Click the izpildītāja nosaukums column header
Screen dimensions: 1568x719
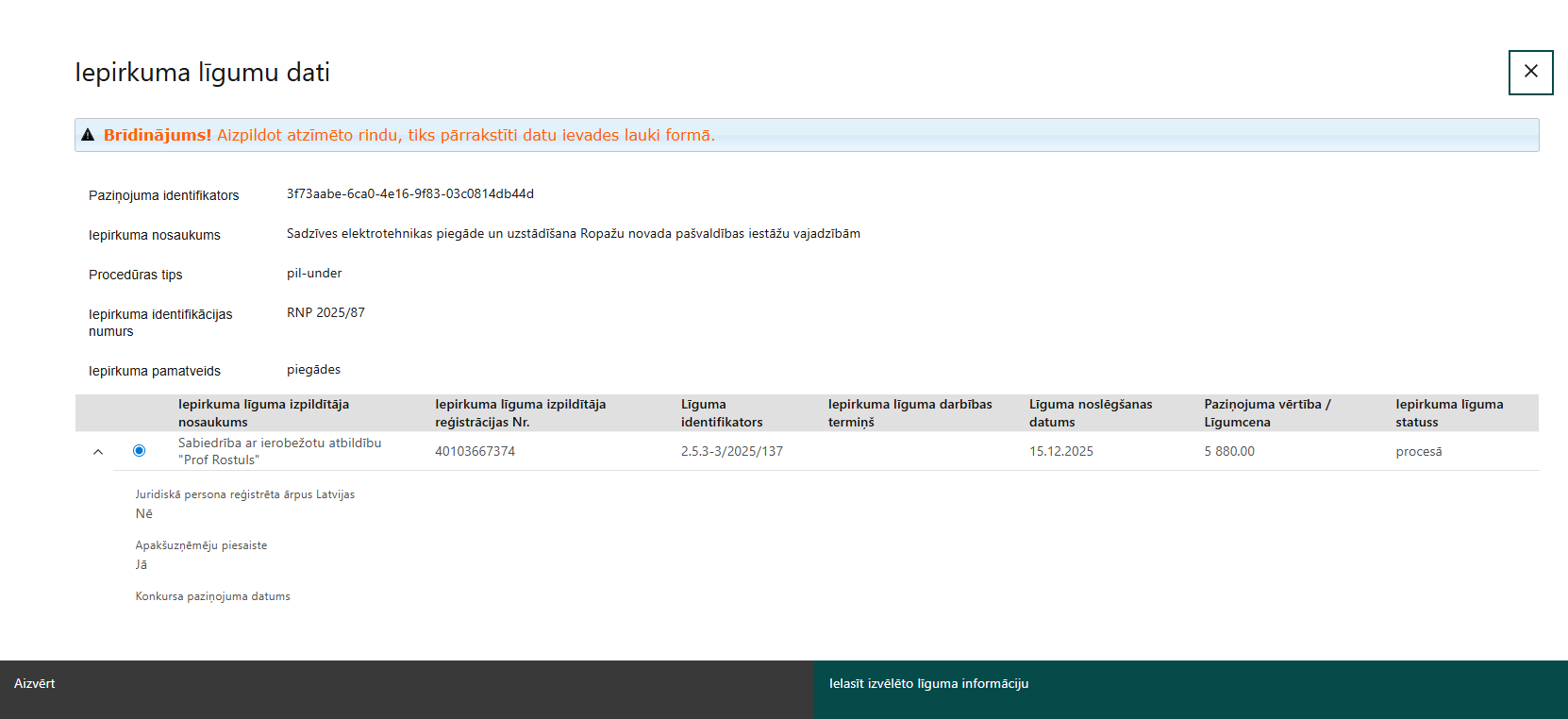(x=263, y=413)
